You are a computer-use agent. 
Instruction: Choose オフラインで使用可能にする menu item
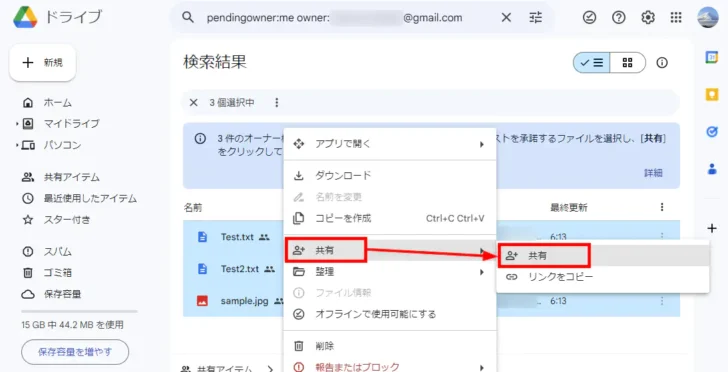390,314
